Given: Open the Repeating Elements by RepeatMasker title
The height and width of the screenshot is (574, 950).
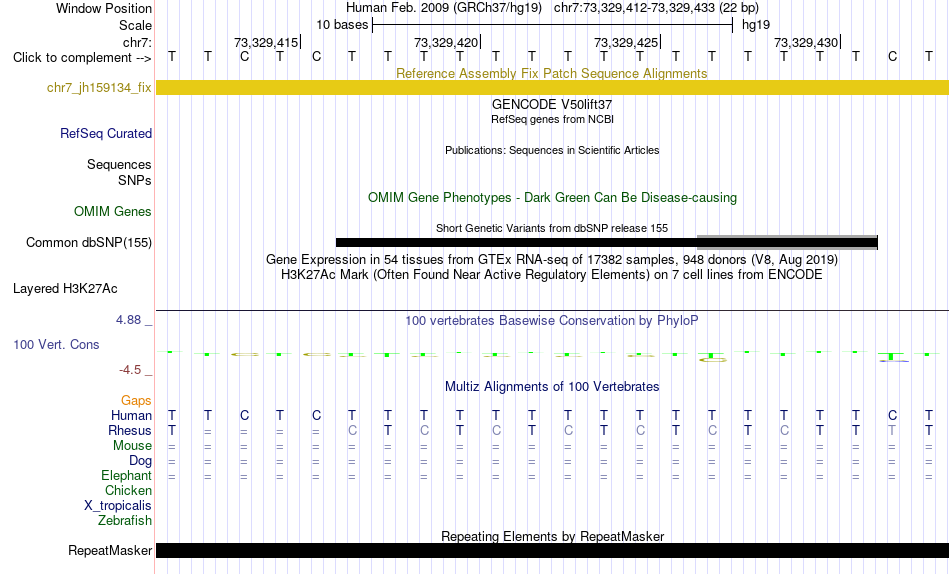Looking at the screenshot, I should click(552, 536).
